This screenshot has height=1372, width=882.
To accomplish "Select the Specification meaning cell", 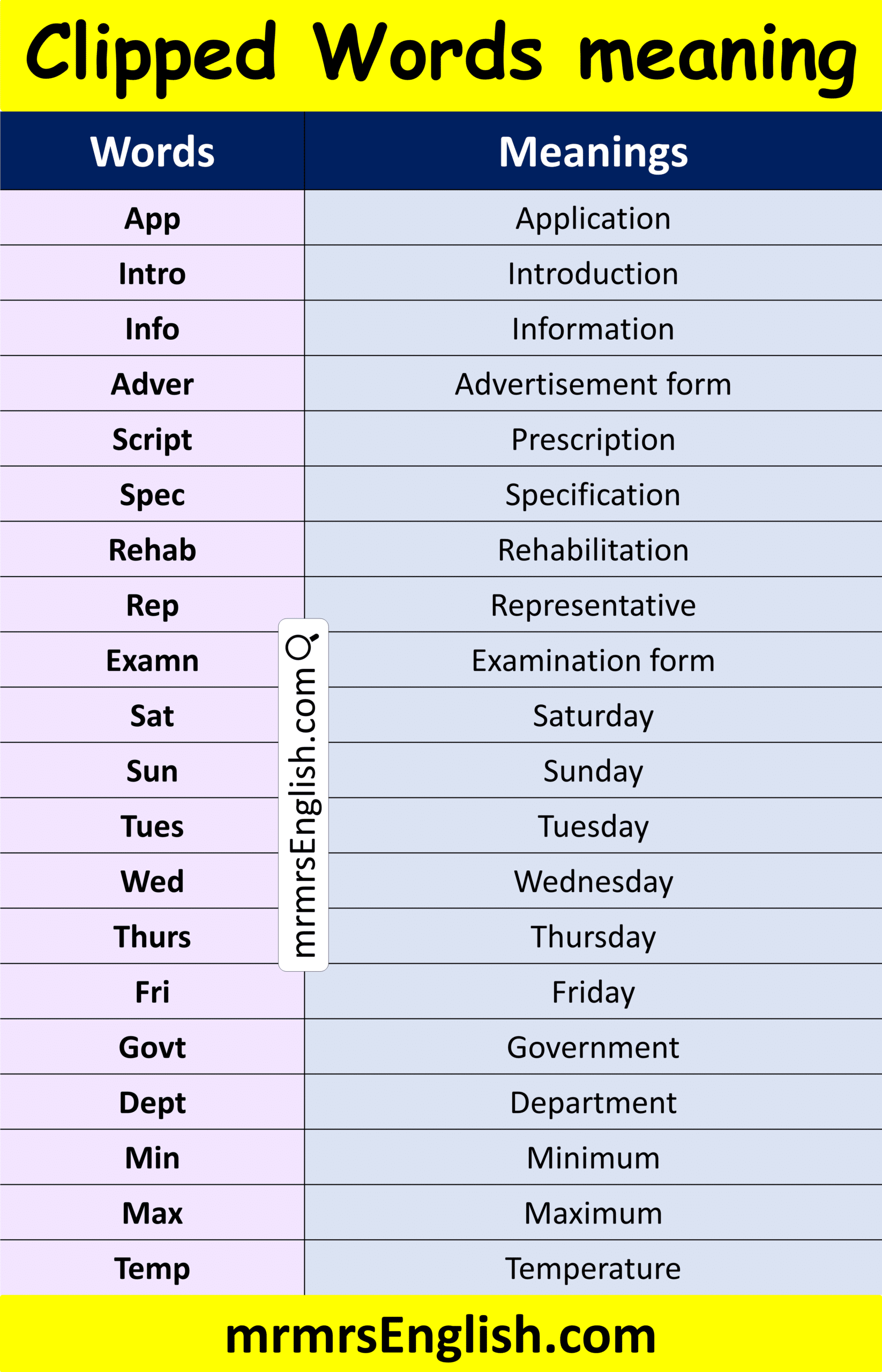I will 593,494.
